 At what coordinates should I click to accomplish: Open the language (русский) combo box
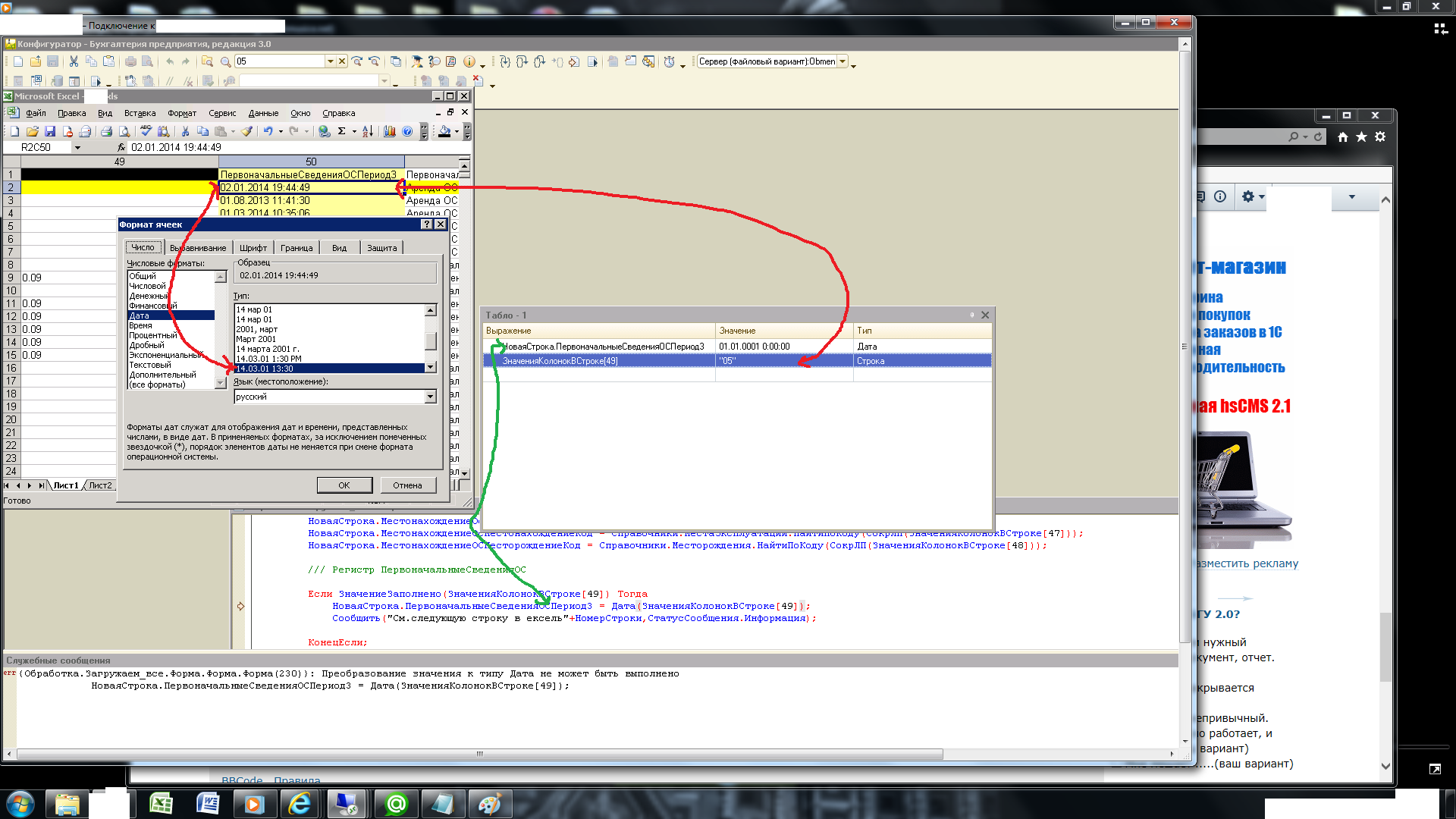[335, 397]
